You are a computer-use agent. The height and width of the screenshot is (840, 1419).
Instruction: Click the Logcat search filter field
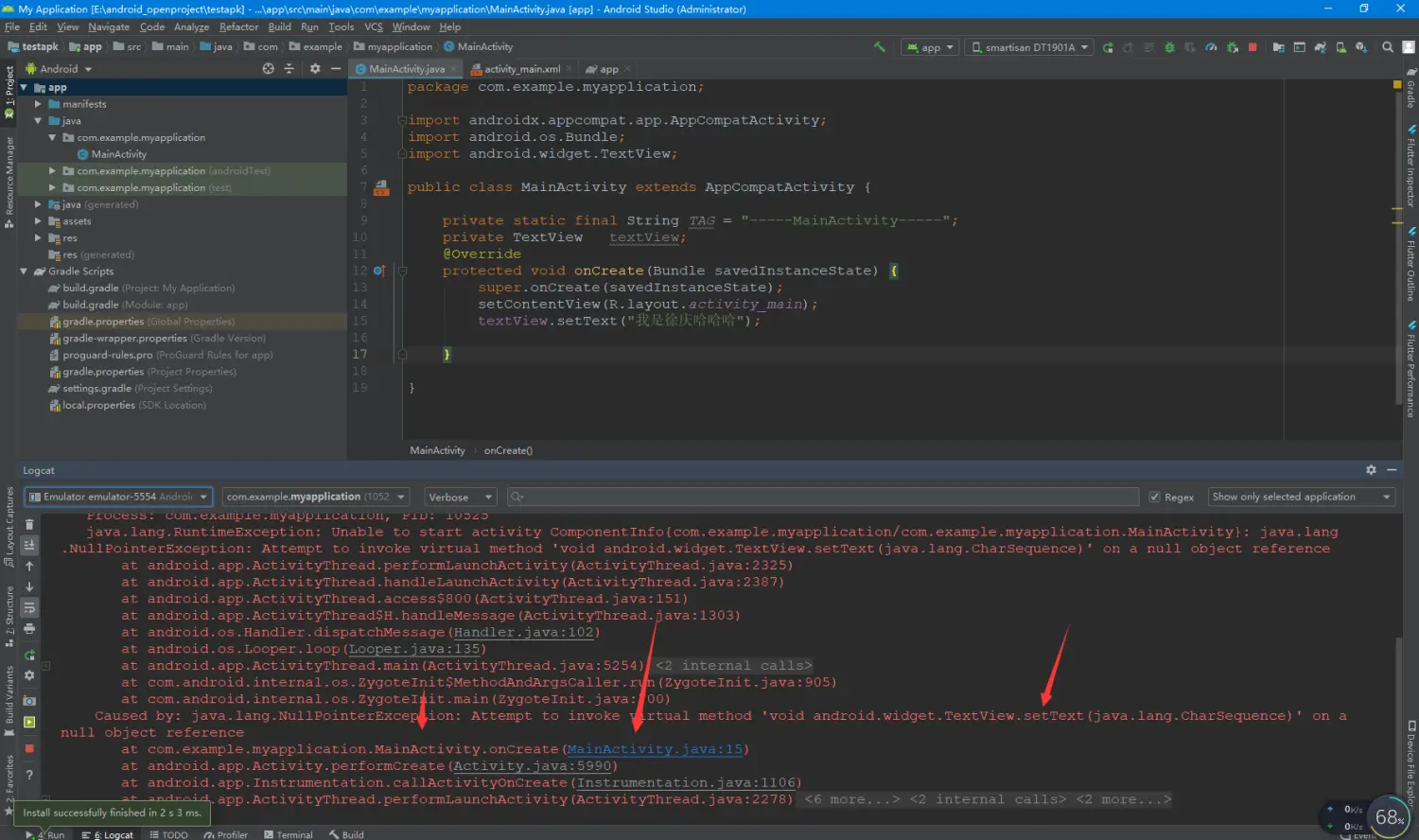click(x=823, y=497)
